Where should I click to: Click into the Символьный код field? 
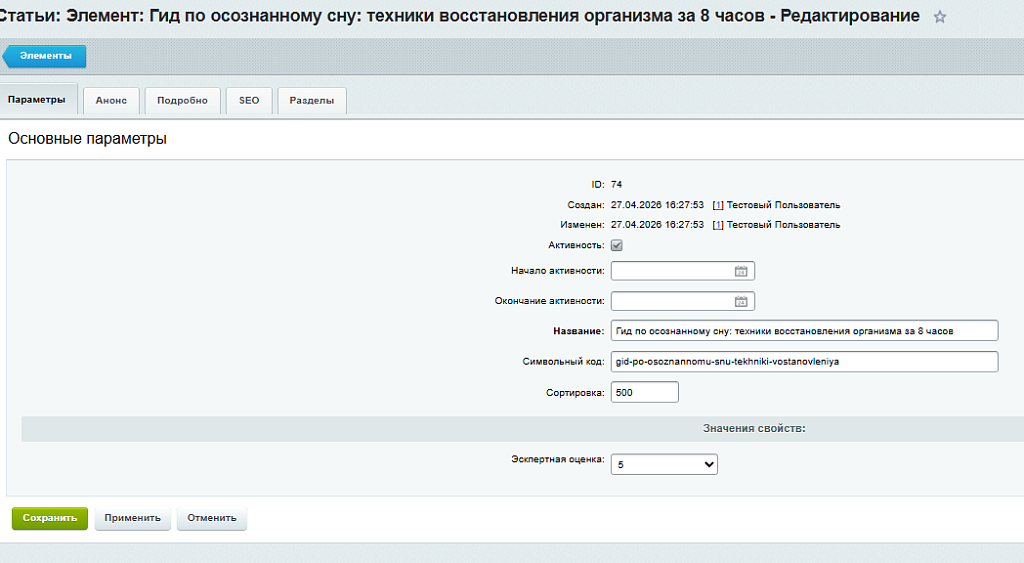coord(805,361)
